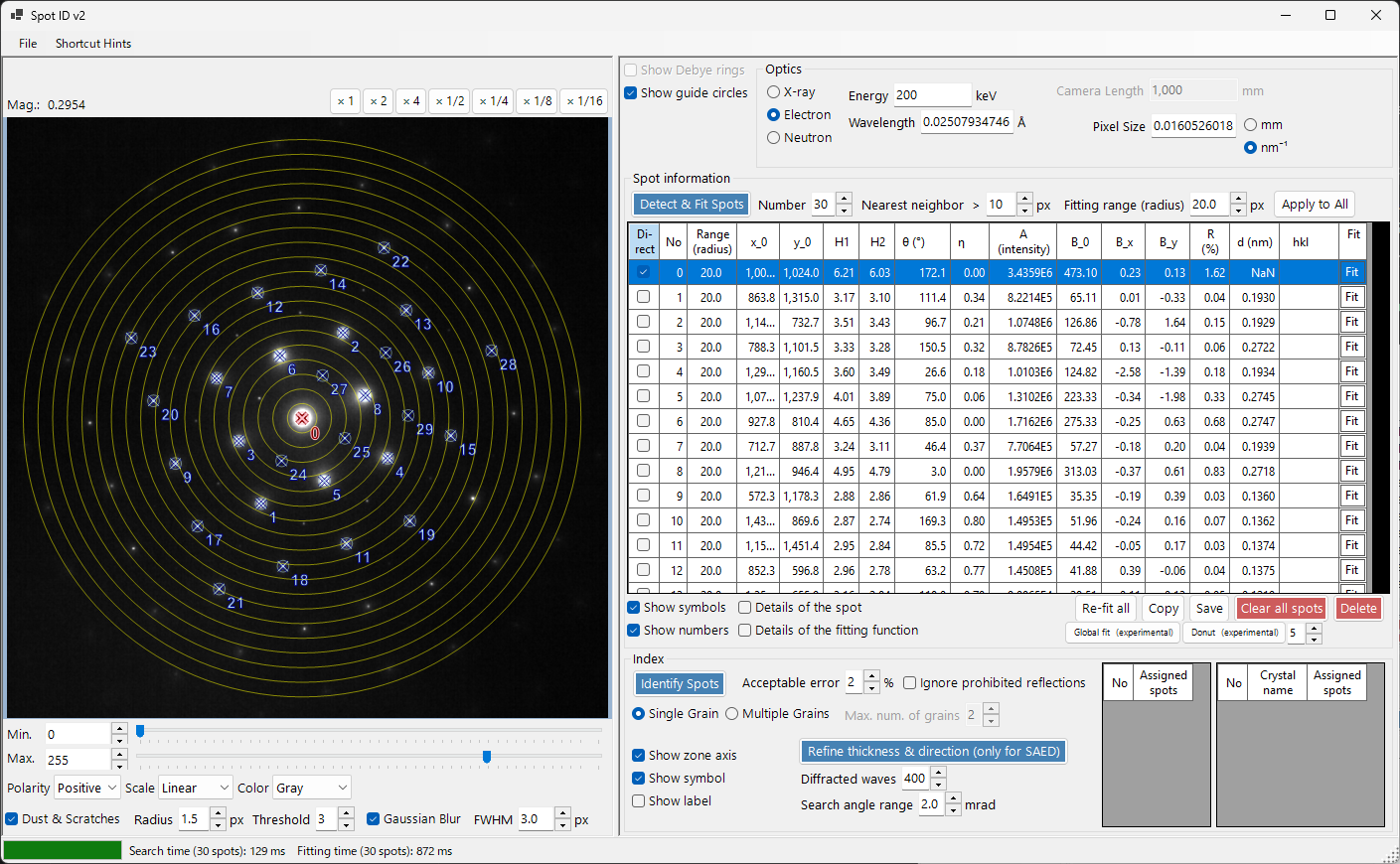This screenshot has width=1400, height=864.
Task: Increase Search angle range value
Action: pos(954,798)
